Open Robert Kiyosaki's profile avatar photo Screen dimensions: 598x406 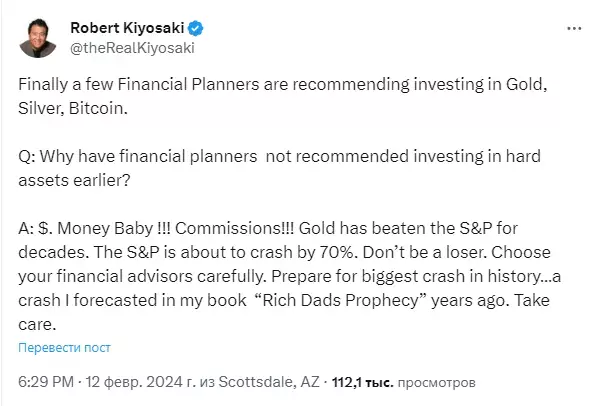click(x=38, y=38)
